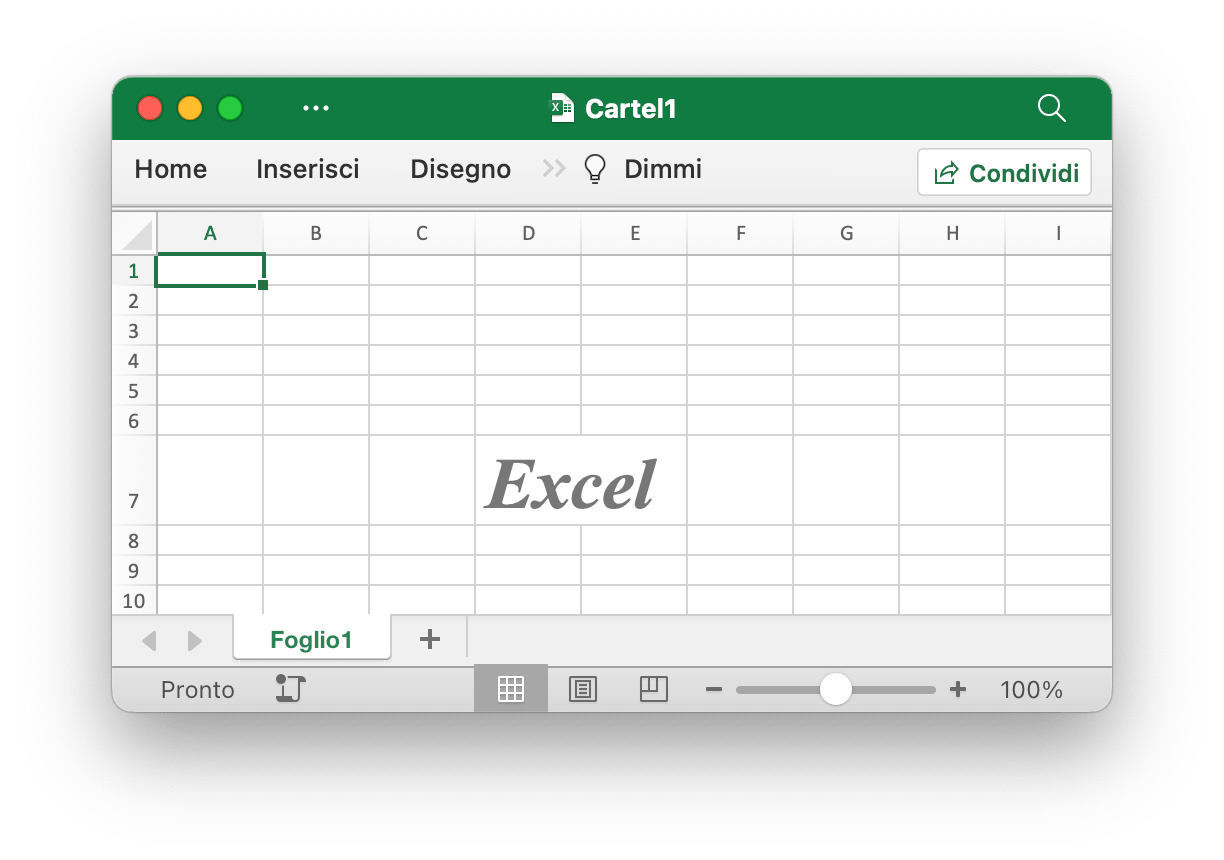Zoom in with the plus button
Viewport: 1224px width, 860px height.
pos(958,689)
